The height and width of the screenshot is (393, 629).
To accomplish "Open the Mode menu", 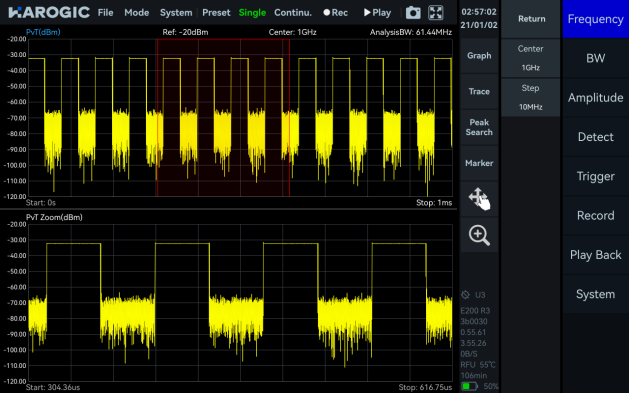I will pyautogui.click(x=137, y=13).
